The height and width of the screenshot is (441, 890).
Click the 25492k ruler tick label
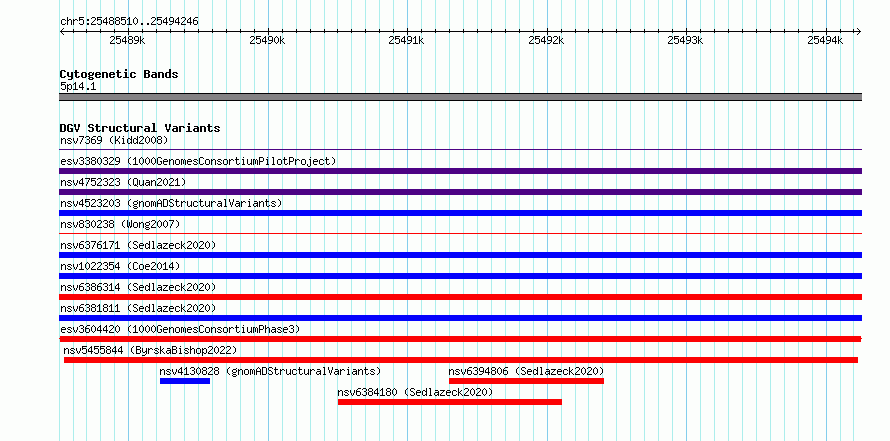(546, 40)
